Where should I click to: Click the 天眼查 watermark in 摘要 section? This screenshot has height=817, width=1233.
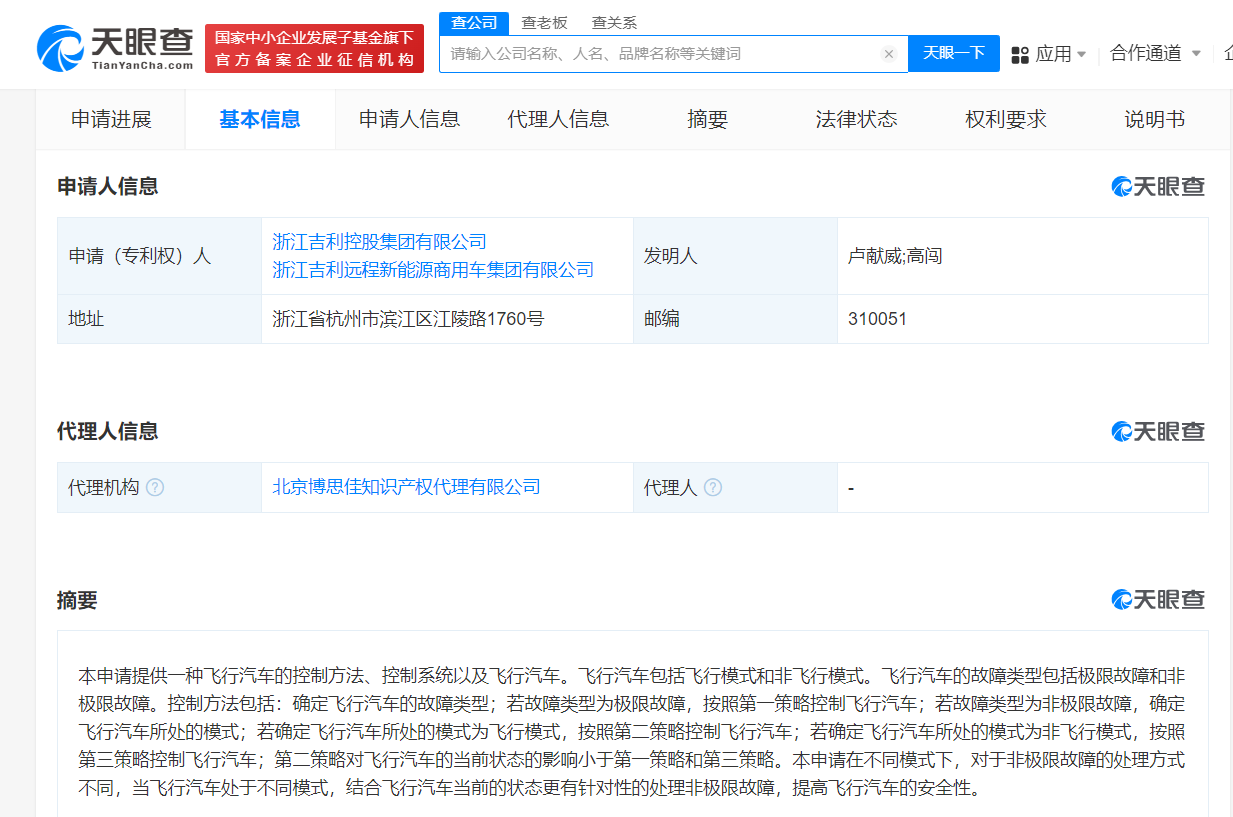click(1157, 599)
